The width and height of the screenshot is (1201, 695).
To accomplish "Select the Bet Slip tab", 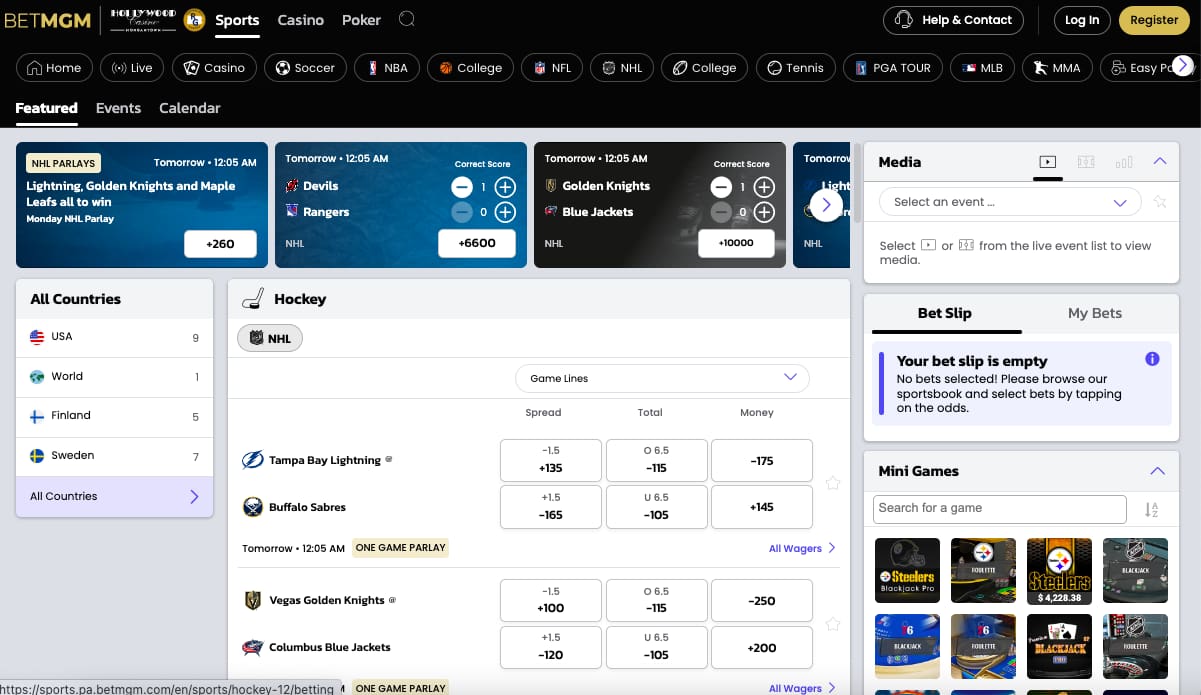I will pos(945,313).
